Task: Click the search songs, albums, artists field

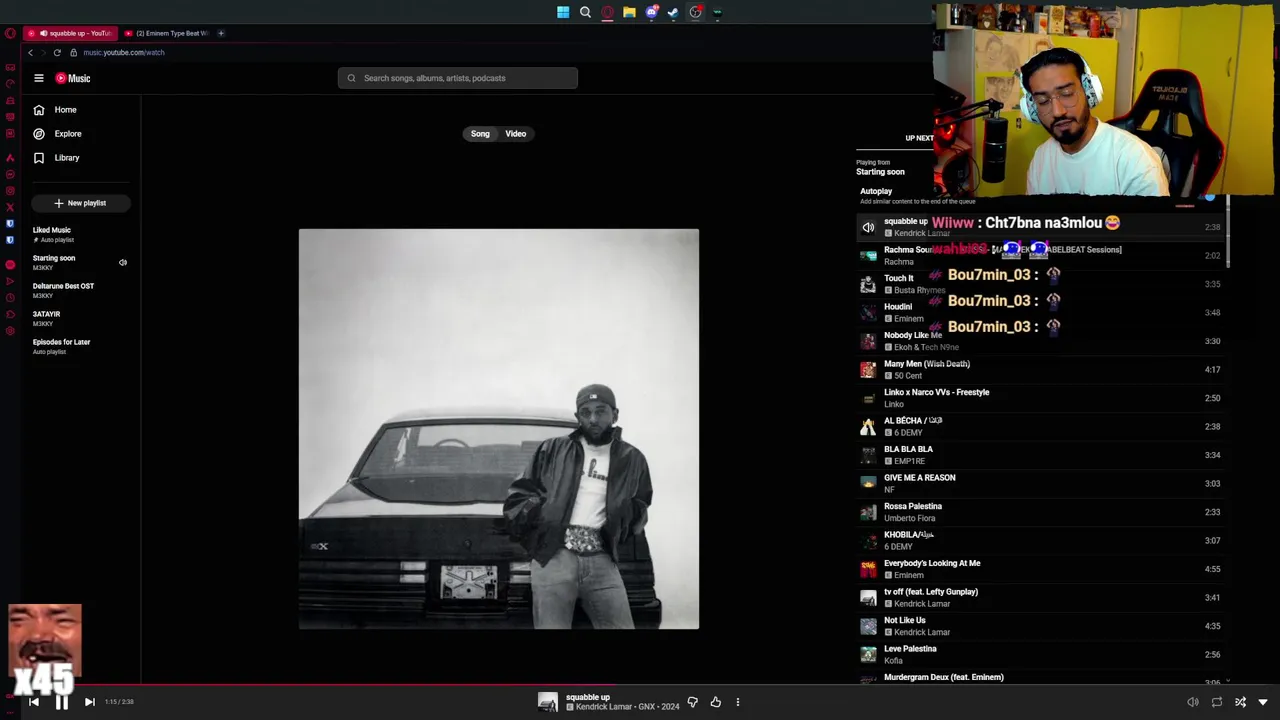Action: [457, 78]
